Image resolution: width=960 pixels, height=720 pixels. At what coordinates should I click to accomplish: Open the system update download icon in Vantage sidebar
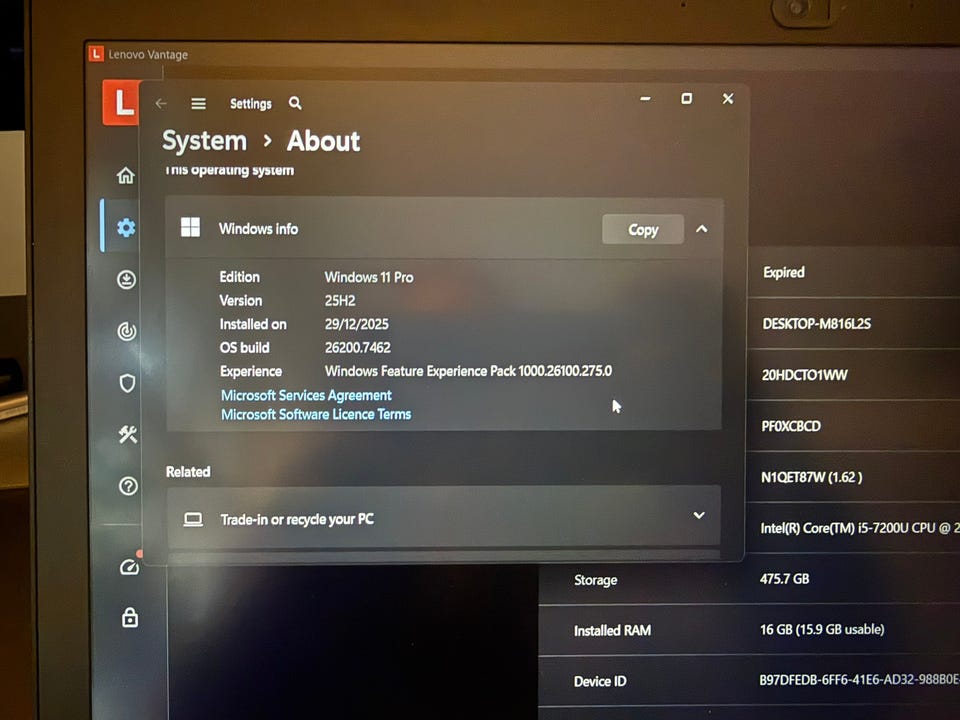[127, 280]
